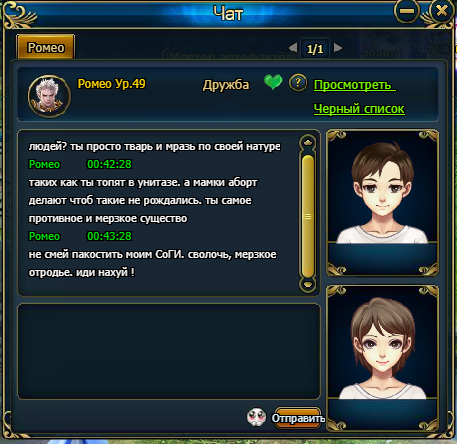
Task: Click the Ромео Ур.49 player name
Action: [112, 84]
